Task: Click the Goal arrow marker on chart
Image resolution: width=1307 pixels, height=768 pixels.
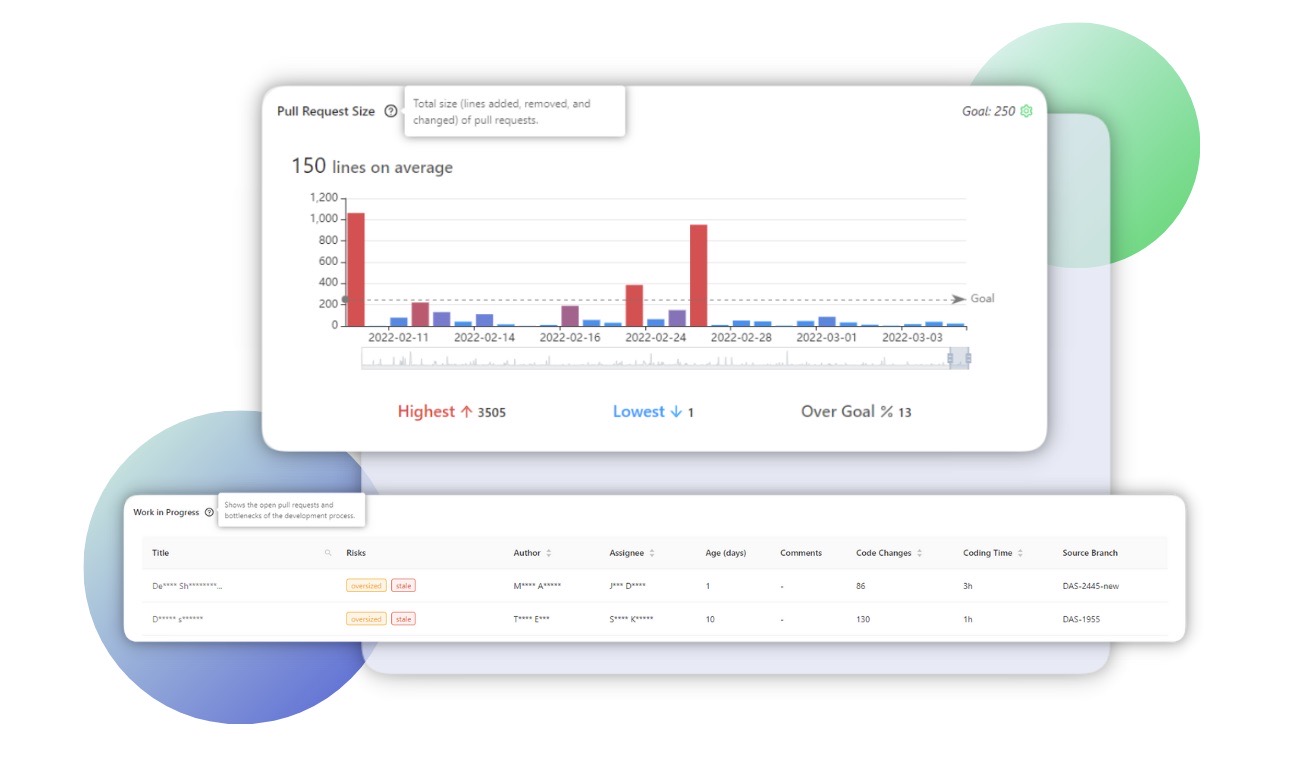Action: 958,299
